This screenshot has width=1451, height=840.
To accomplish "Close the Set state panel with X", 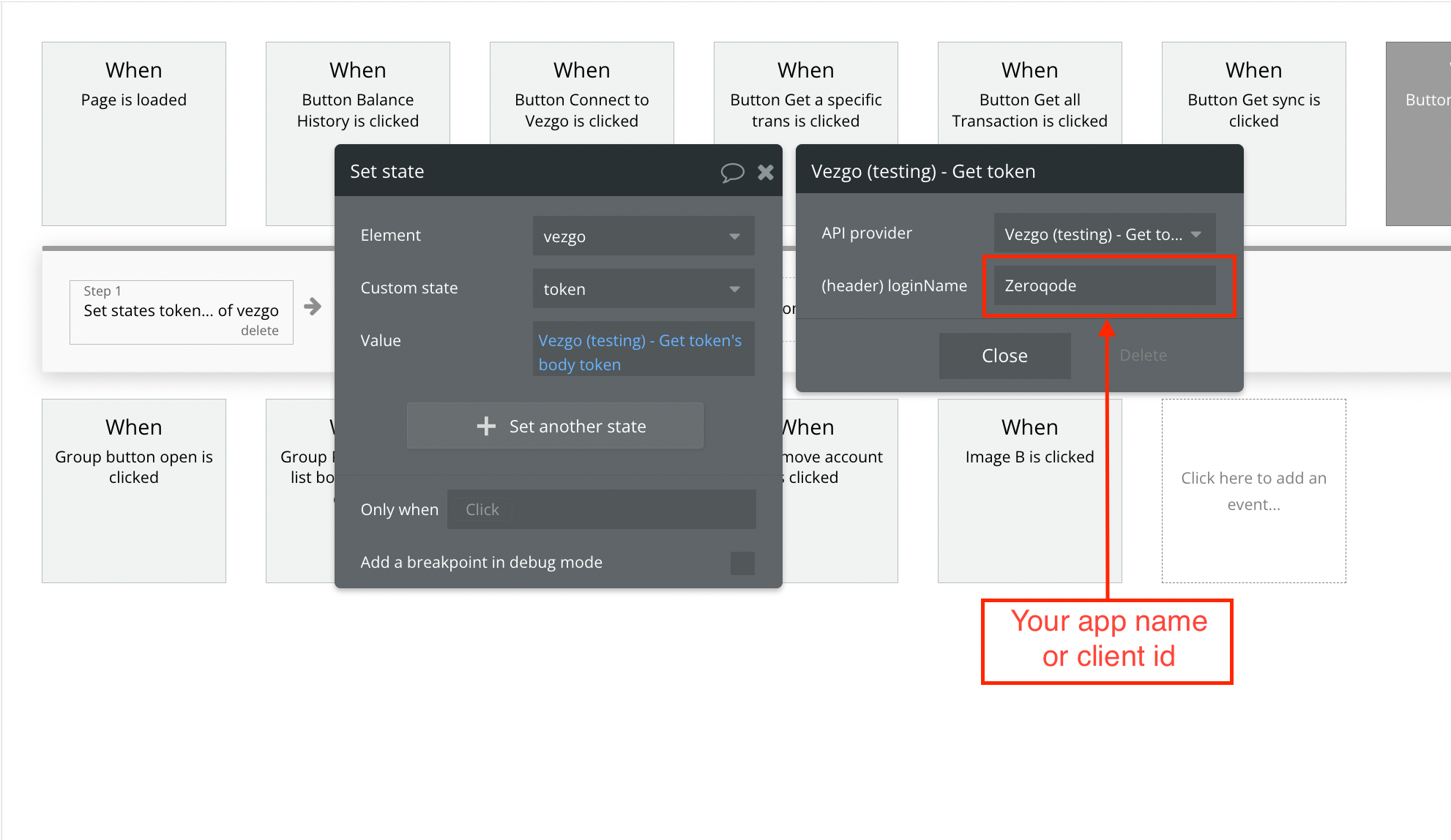I will (766, 172).
